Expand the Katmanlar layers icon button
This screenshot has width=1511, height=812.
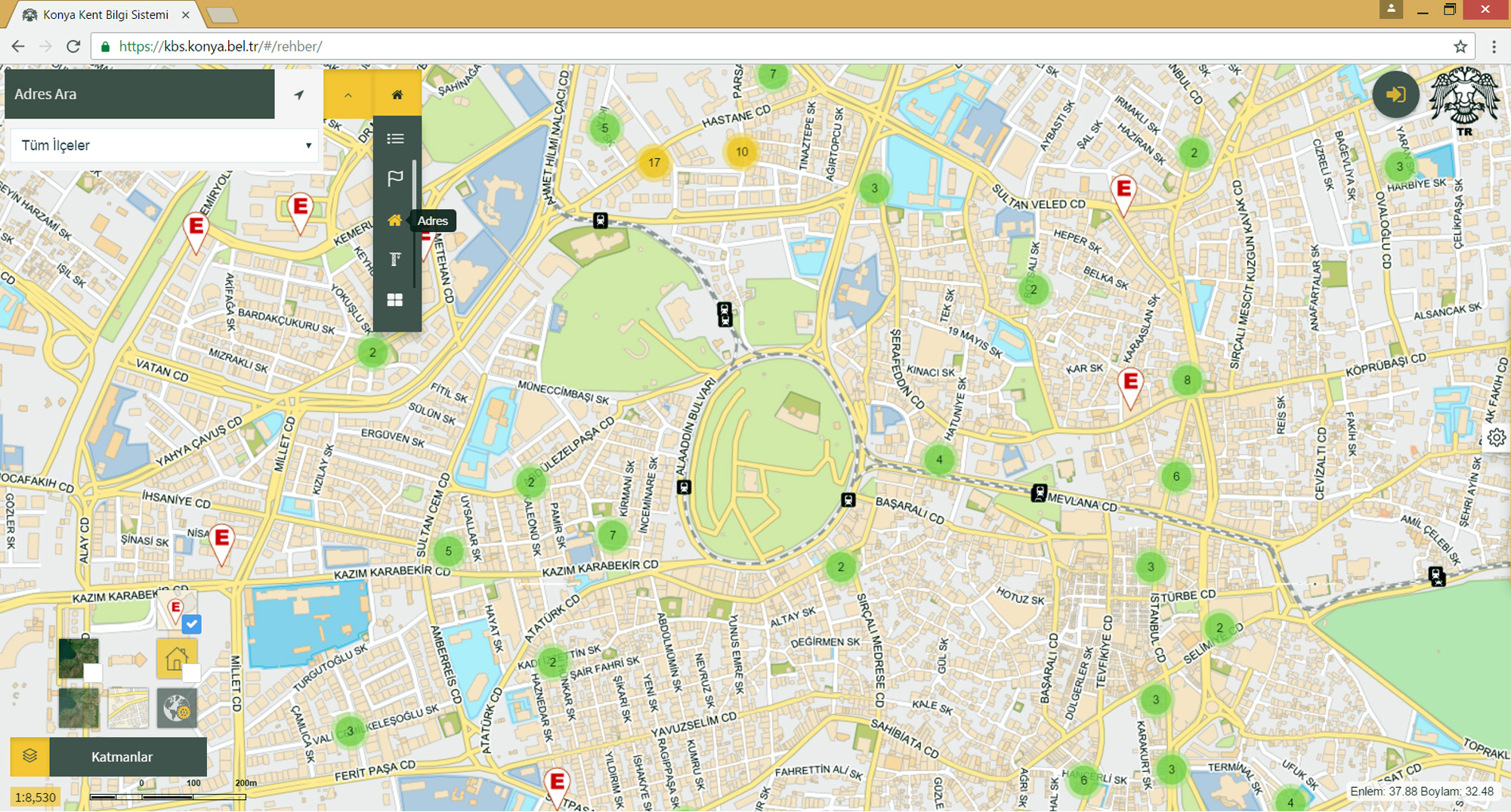coord(30,756)
